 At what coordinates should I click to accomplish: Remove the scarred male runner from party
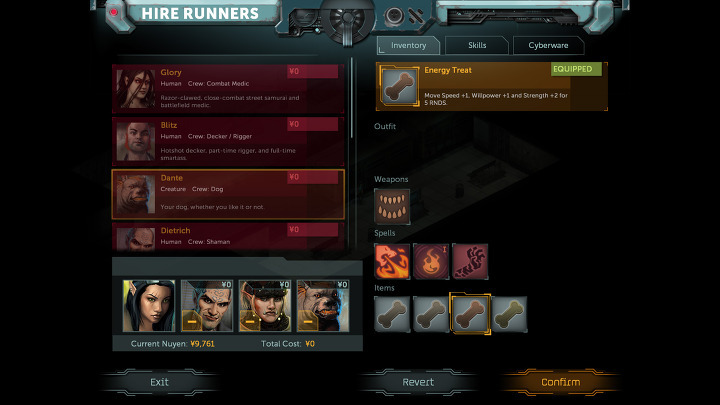[192, 321]
